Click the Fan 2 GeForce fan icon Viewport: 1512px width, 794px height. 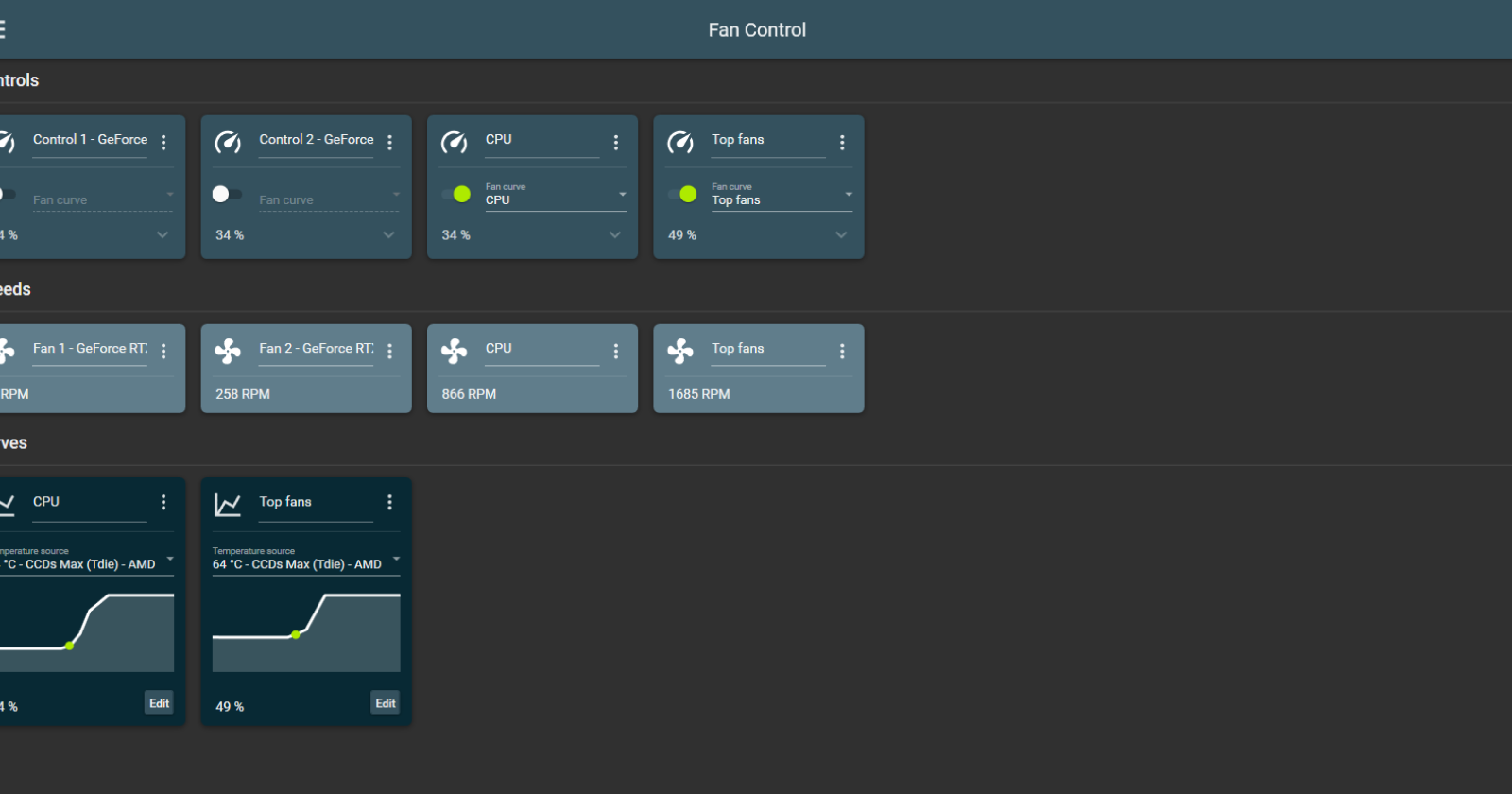[228, 352]
